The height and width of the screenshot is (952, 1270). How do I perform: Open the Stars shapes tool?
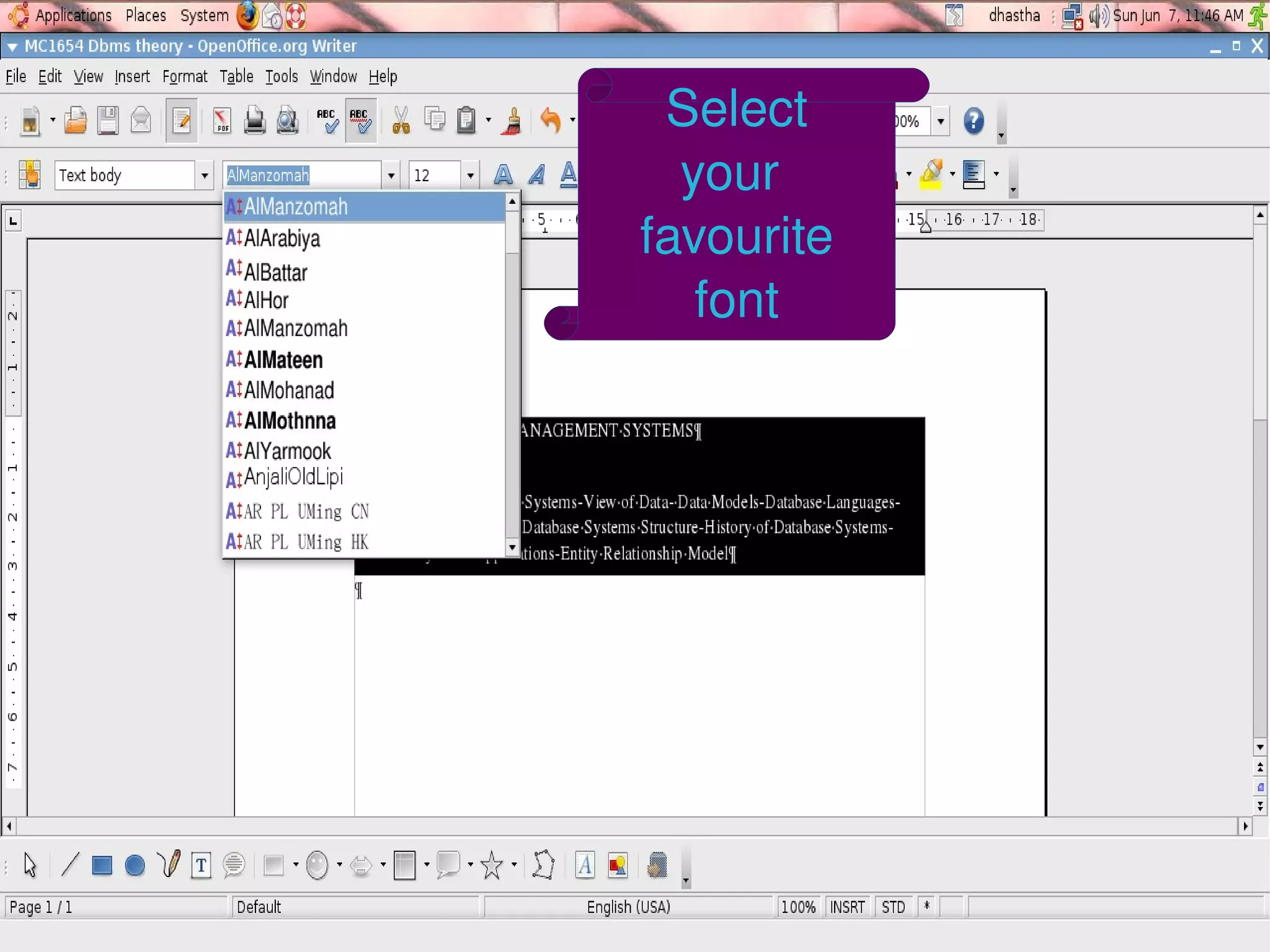pyautogui.click(x=492, y=865)
